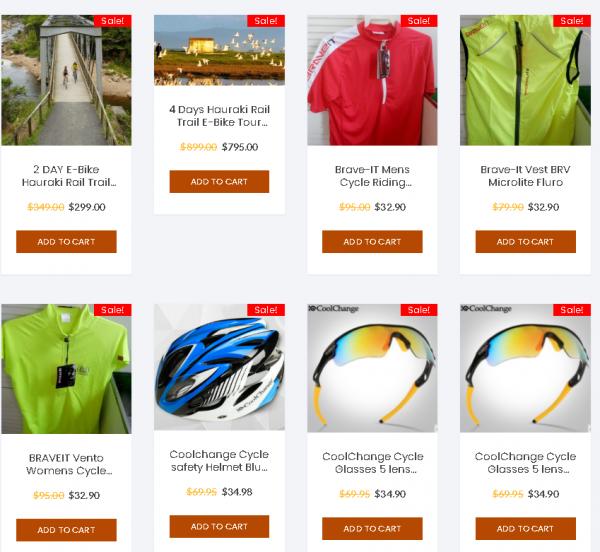
Task: Add BRAVEIT Vento Womens Cycle jersey to cart
Action: 66,530
